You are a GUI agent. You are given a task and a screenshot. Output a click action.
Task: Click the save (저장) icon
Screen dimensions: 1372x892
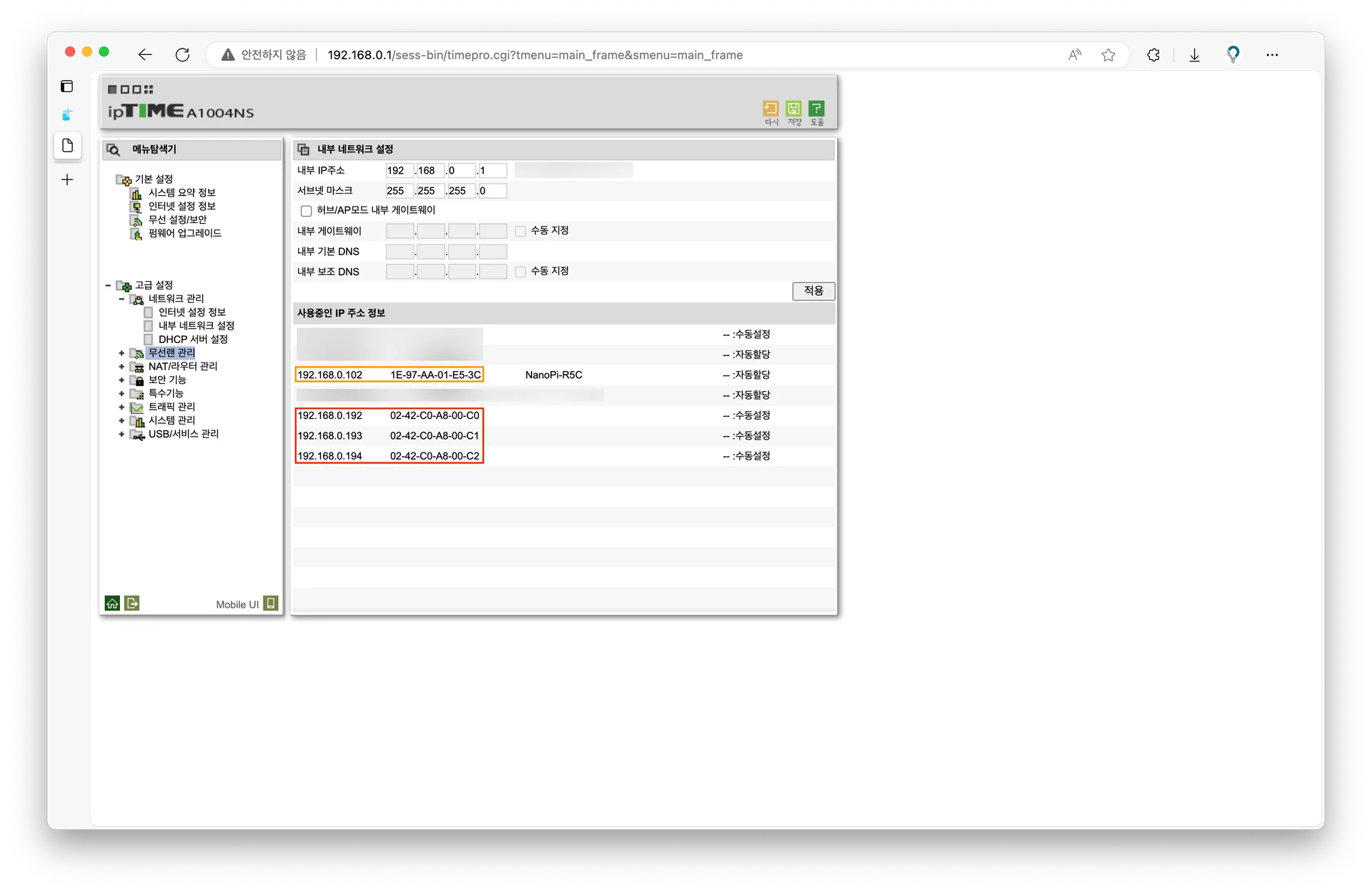pos(793,109)
